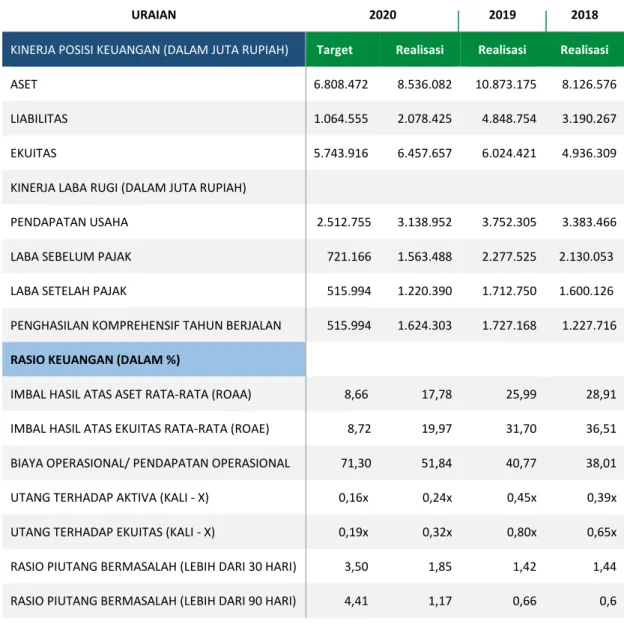Viewport: 624px width, 624px height.
Task: Click the EKUITAS value 6.024.421
Action: [x=509, y=153]
